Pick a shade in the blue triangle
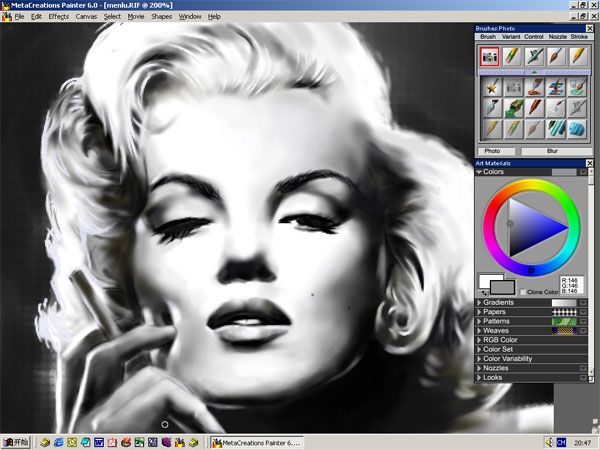The image size is (600, 450). click(531, 228)
